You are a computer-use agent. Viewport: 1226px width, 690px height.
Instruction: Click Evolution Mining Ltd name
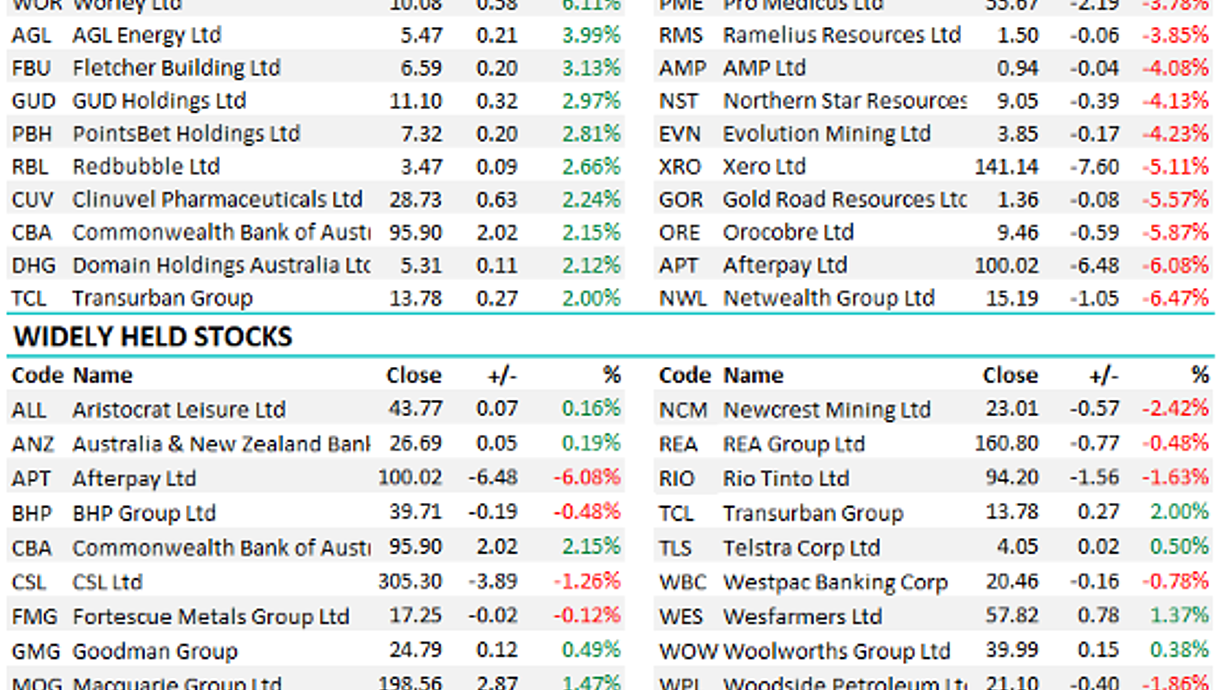pos(827,134)
